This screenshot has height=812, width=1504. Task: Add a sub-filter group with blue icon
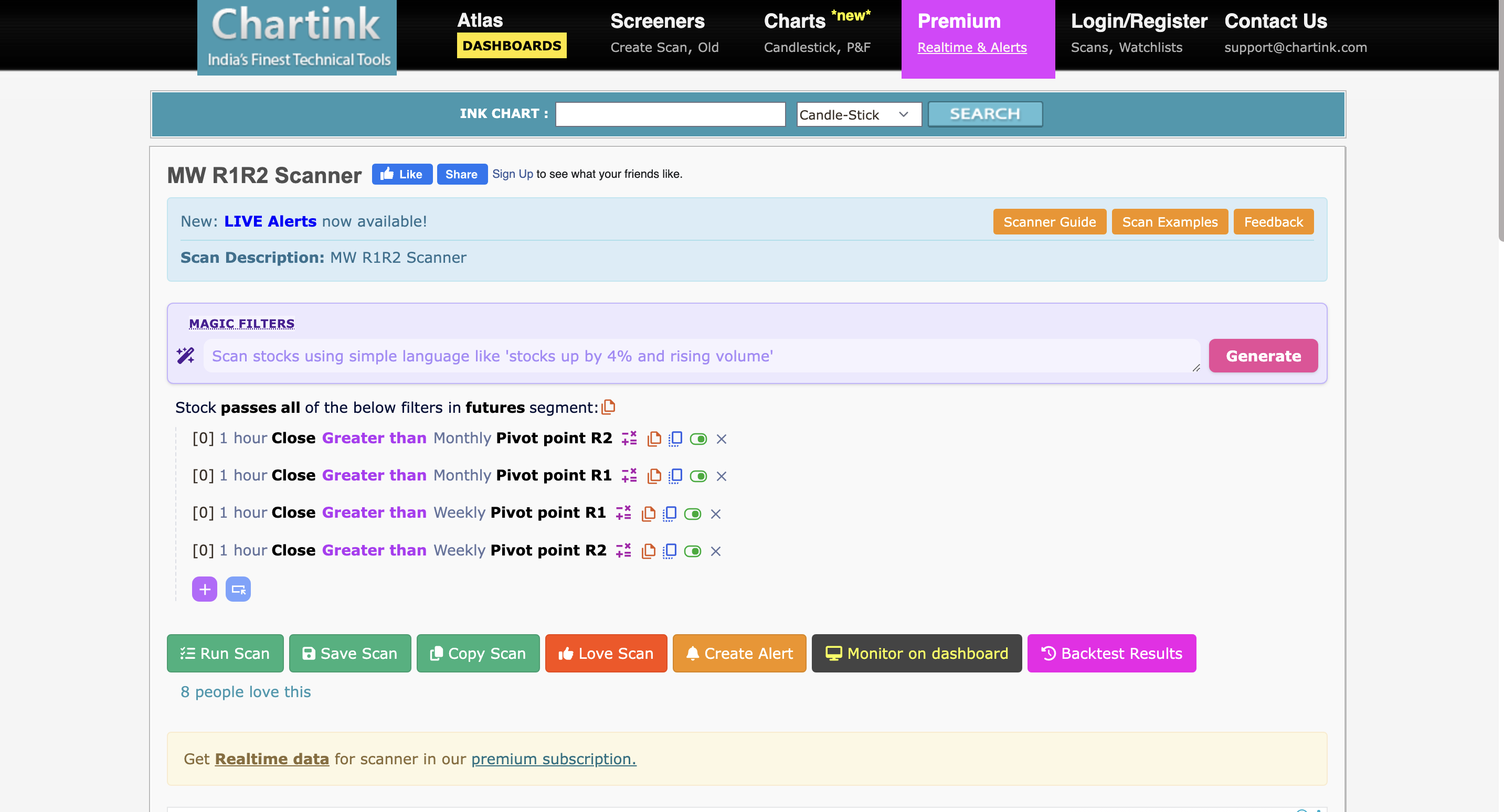238,589
